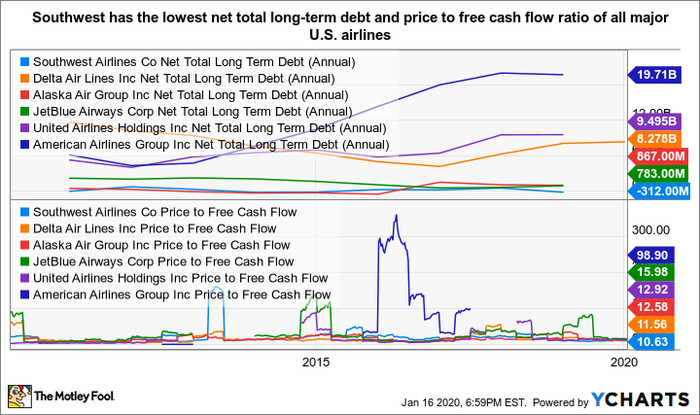Click the -312.00M Southwest debt value tag
Screen dimensions: 700x415
click(659, 191)
